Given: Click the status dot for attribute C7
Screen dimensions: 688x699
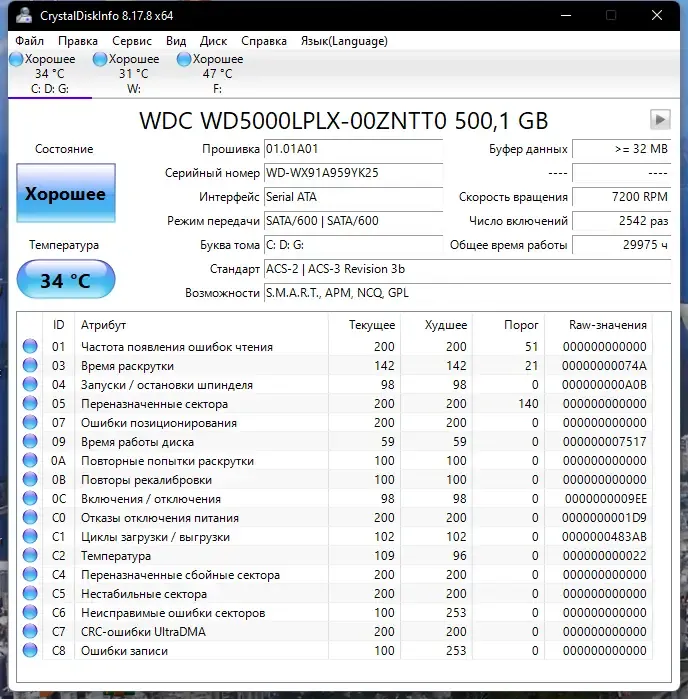Looking at the screenshot, I should (x=30, y=631).
